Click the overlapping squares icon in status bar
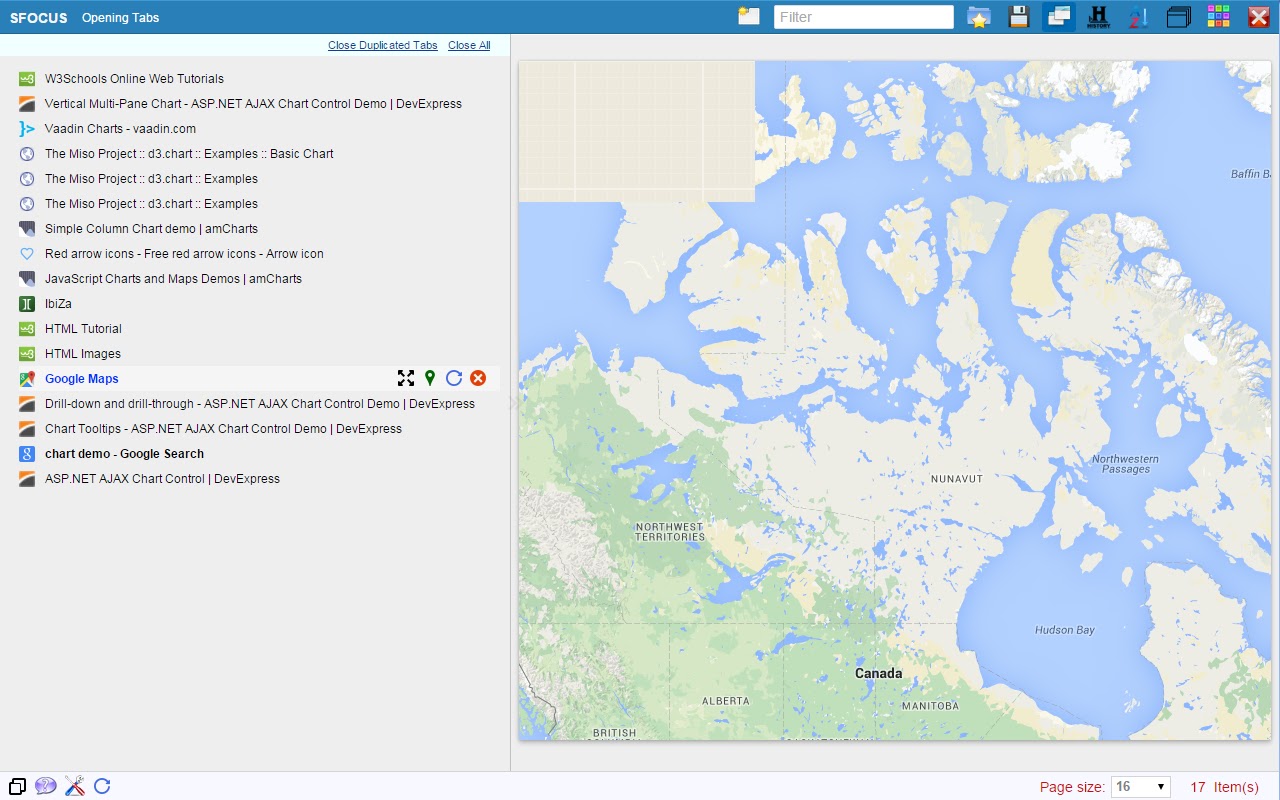The width and height of the screenshot is (1280, 800). (x=17, y=786)
